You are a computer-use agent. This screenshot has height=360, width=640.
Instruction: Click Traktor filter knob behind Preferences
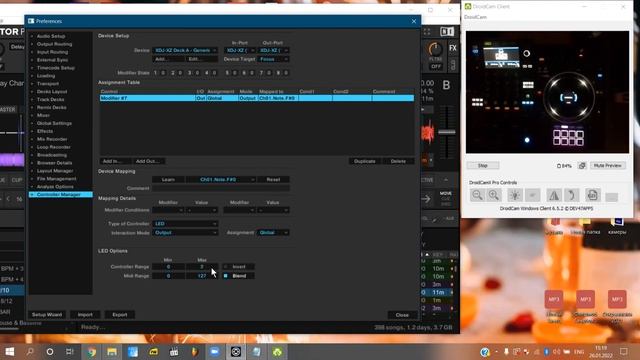435,49
